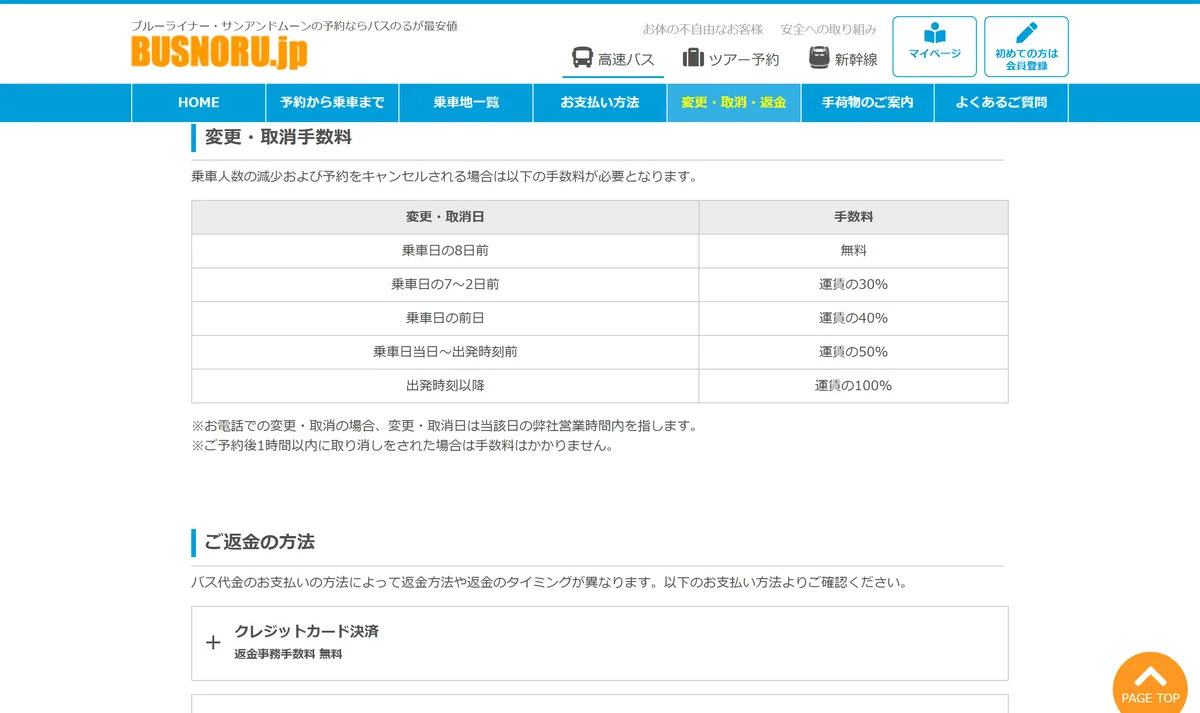Click the 乗車日の7〜2日前 table cell

pos(445,285)
